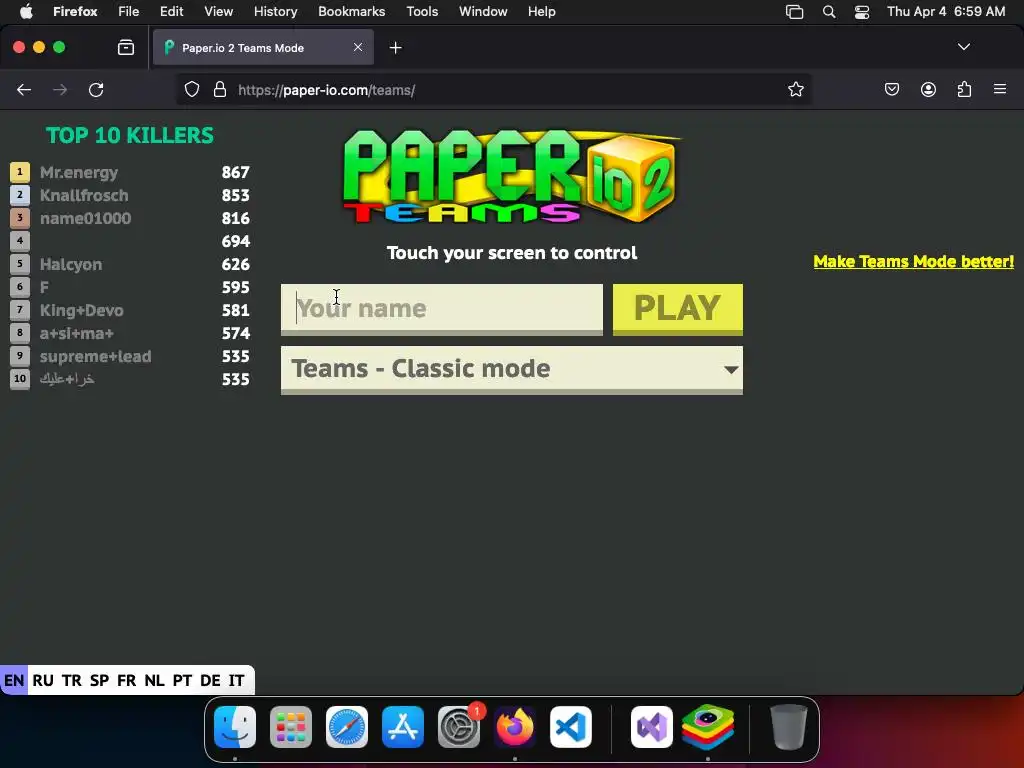The image size is (1024, 768).
Task: Open Spotlight search in menu bar
Action: pos(829,11)
